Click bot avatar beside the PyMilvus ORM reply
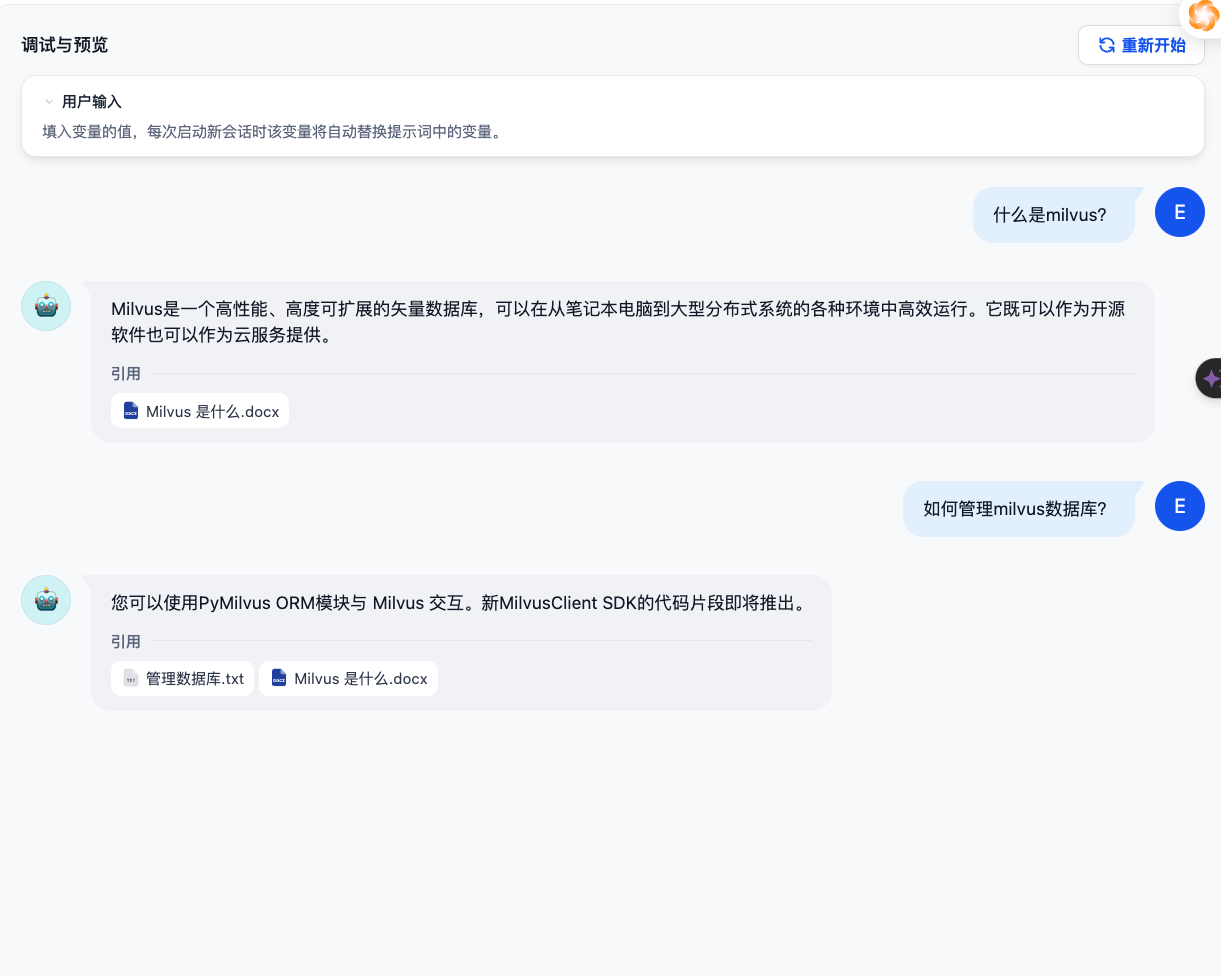This screenshot has height=976, width=1221. 46,600
